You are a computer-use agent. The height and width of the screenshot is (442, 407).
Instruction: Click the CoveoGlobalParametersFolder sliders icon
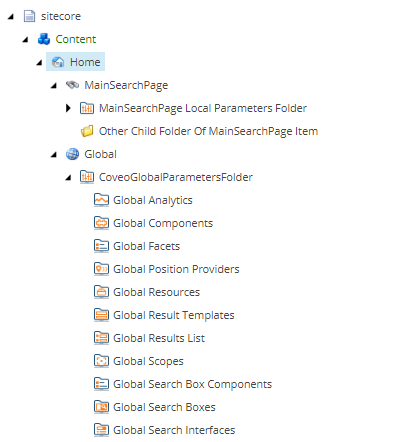(x=87, y=177)
